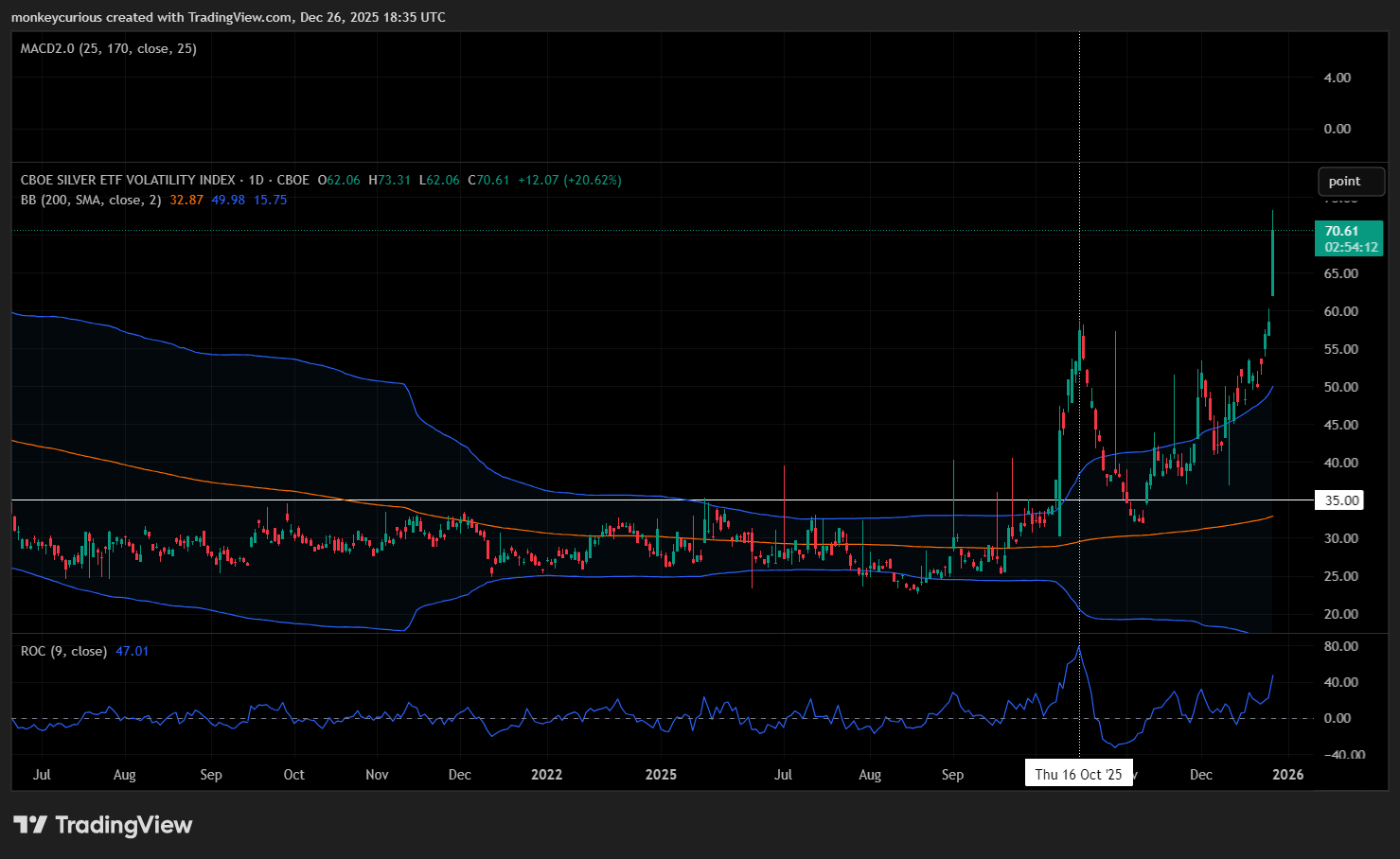
Task: Click the 80.00 label on ROC scale
Action: click(1340, 646)
